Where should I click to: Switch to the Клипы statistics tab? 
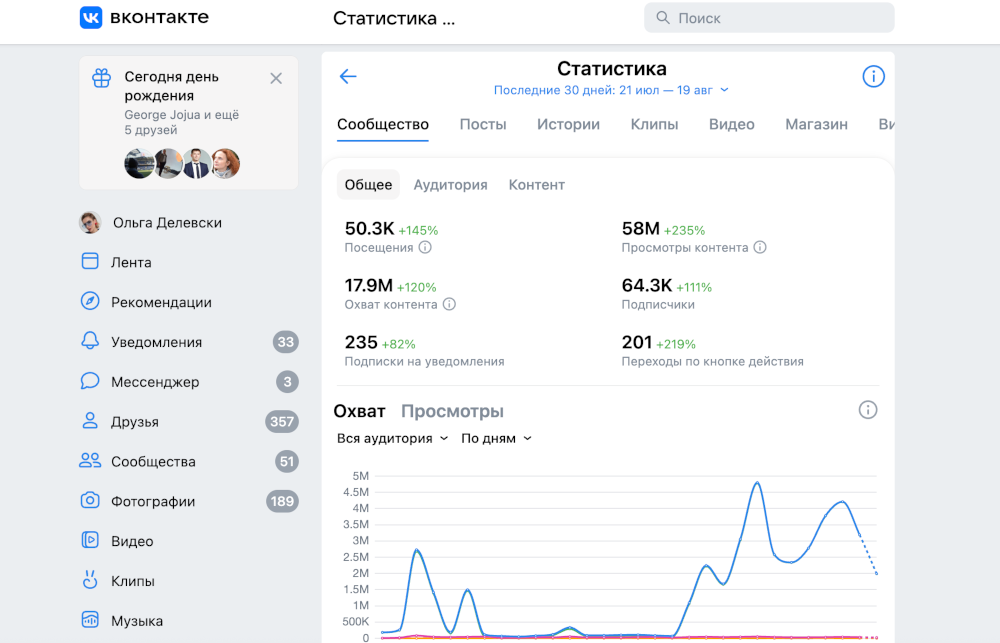pos(654,124)
